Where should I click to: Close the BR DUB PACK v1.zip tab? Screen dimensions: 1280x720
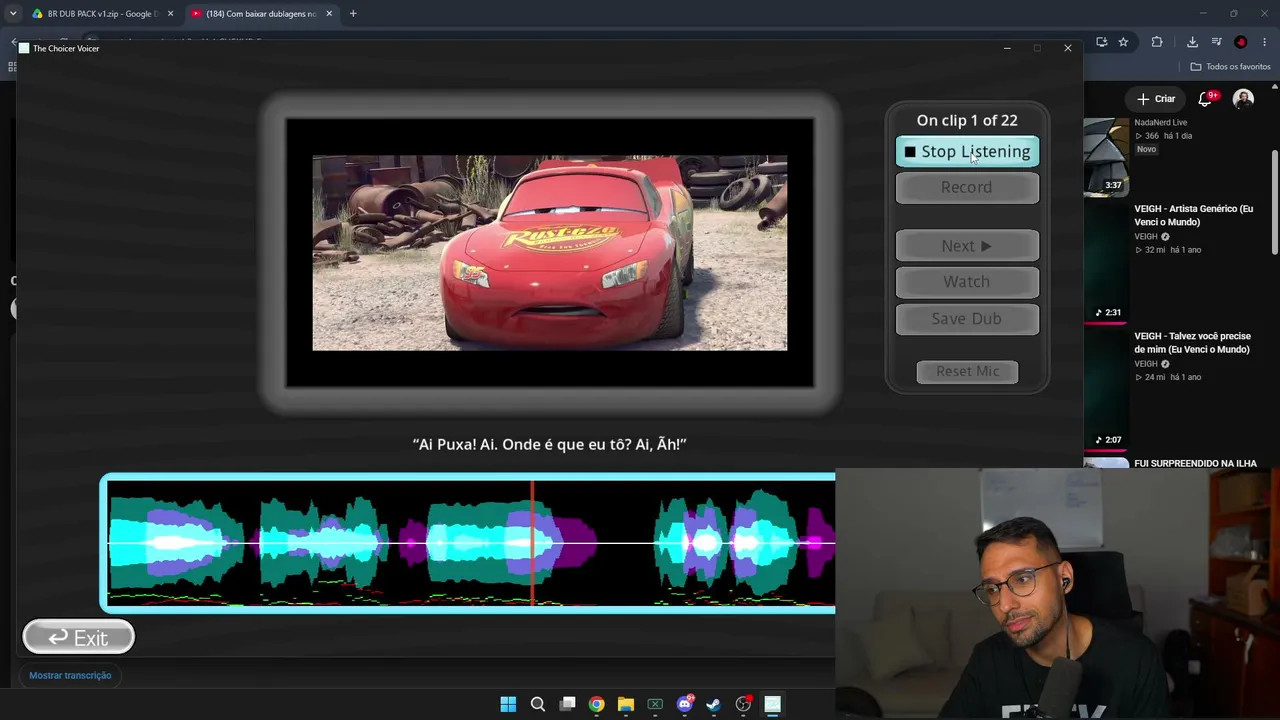(x=170, y=14)
